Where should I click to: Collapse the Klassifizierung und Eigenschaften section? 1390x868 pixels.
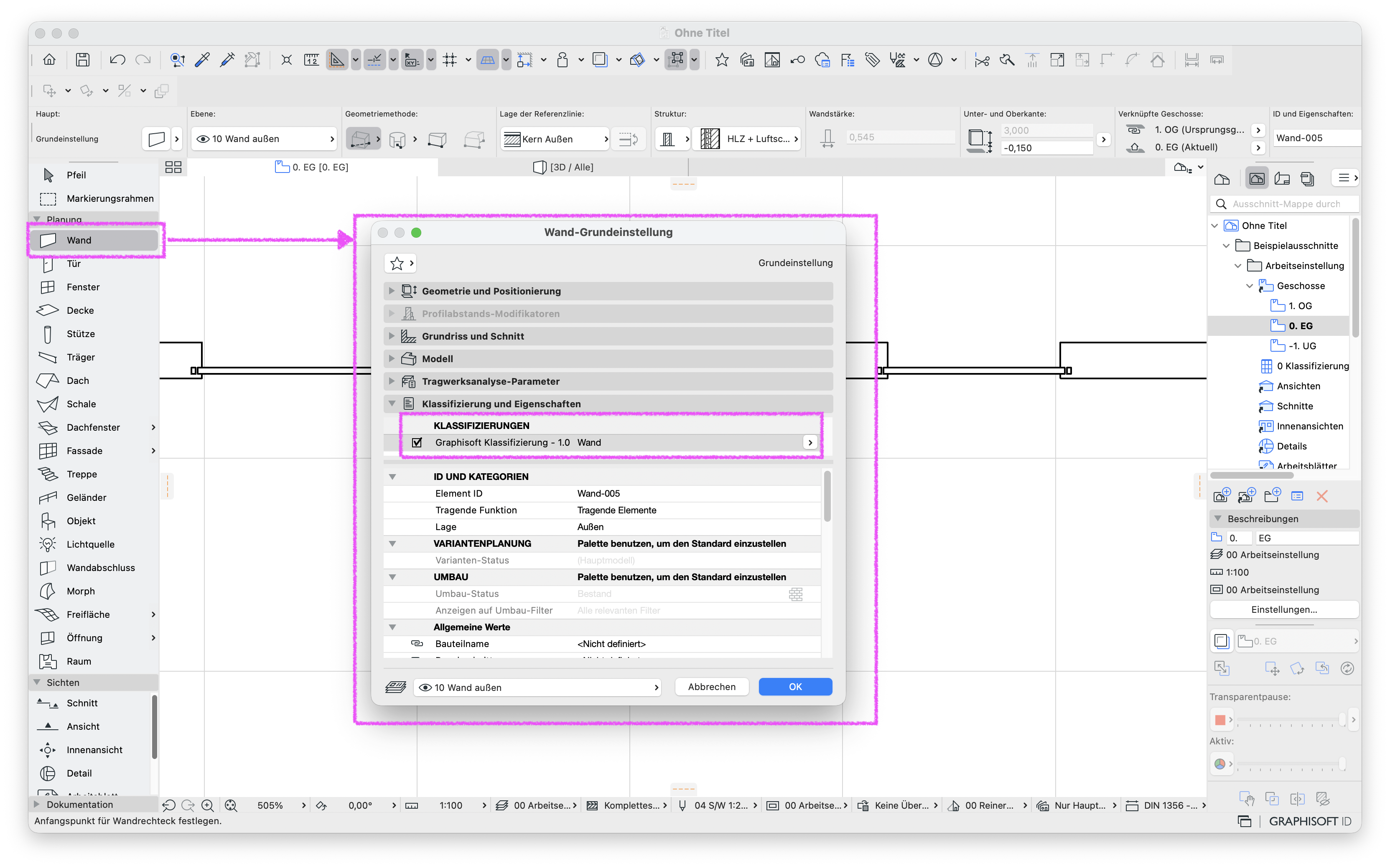point(392,404)
